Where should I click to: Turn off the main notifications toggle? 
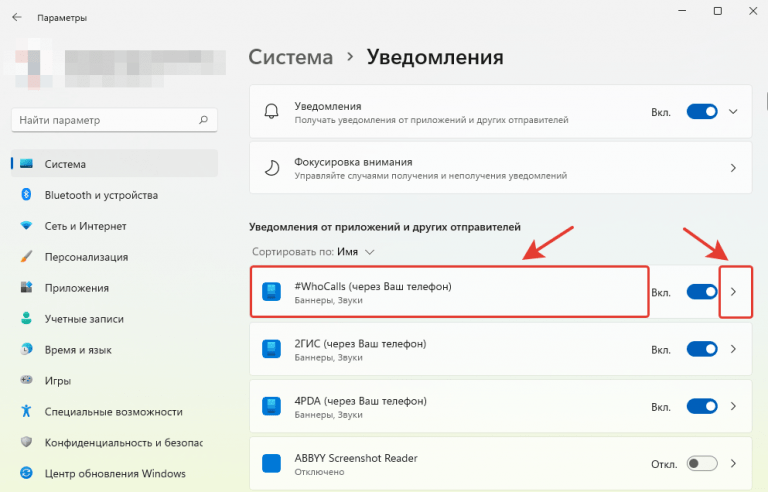tap(702, 112)
